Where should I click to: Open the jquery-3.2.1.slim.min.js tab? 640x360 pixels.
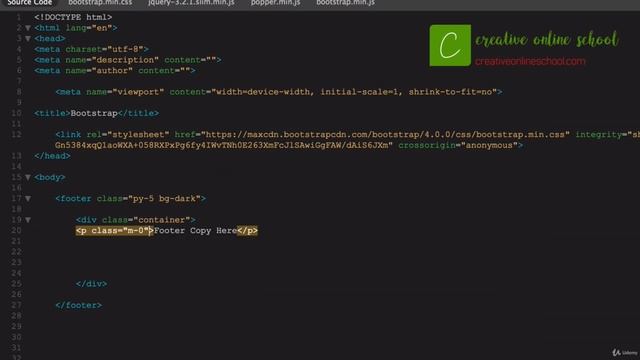tap(191, 2)
